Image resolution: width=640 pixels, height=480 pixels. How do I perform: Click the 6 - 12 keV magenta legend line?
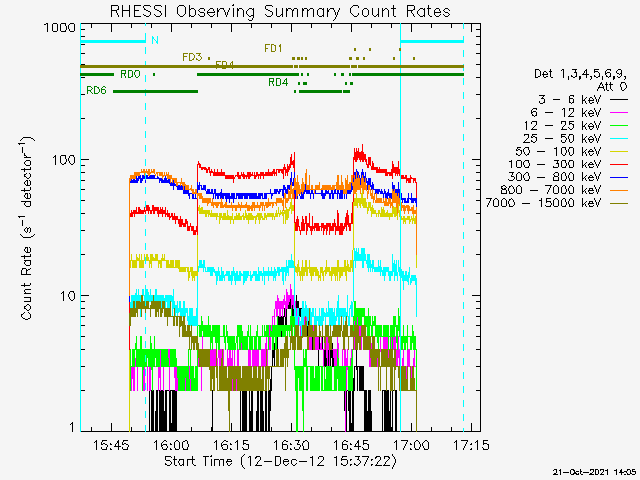[619, 112]
